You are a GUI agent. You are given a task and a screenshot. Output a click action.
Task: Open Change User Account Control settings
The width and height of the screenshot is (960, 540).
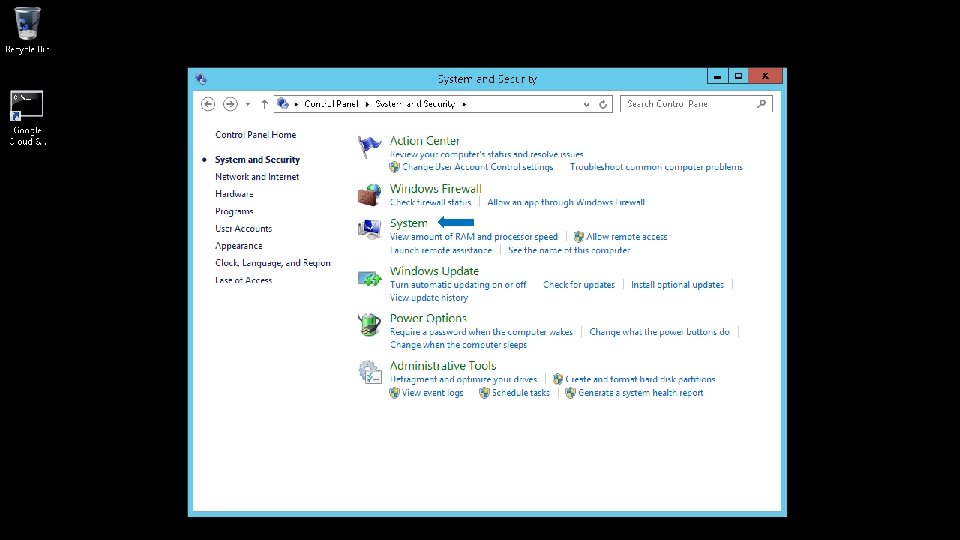(478, 167)
